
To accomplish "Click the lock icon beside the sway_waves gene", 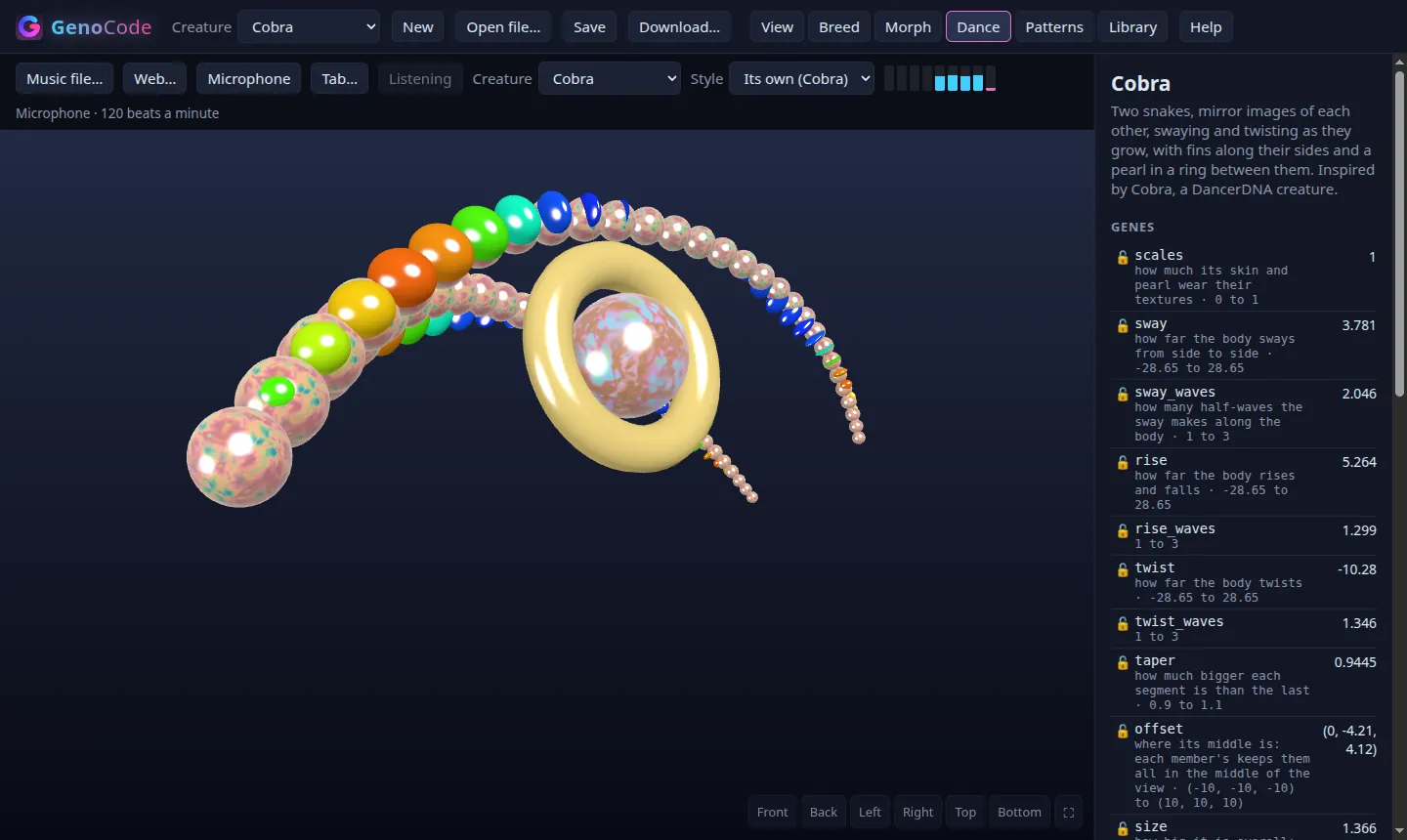I will pyautogui.click(x=1123, y=394).
